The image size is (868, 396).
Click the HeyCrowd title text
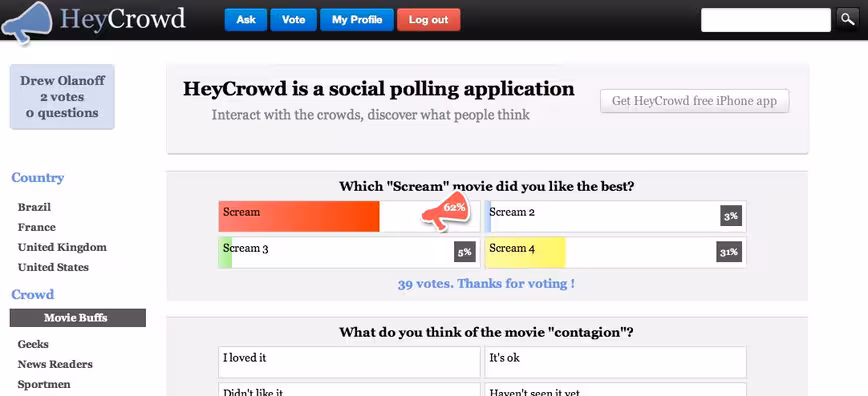coord(123,19)
